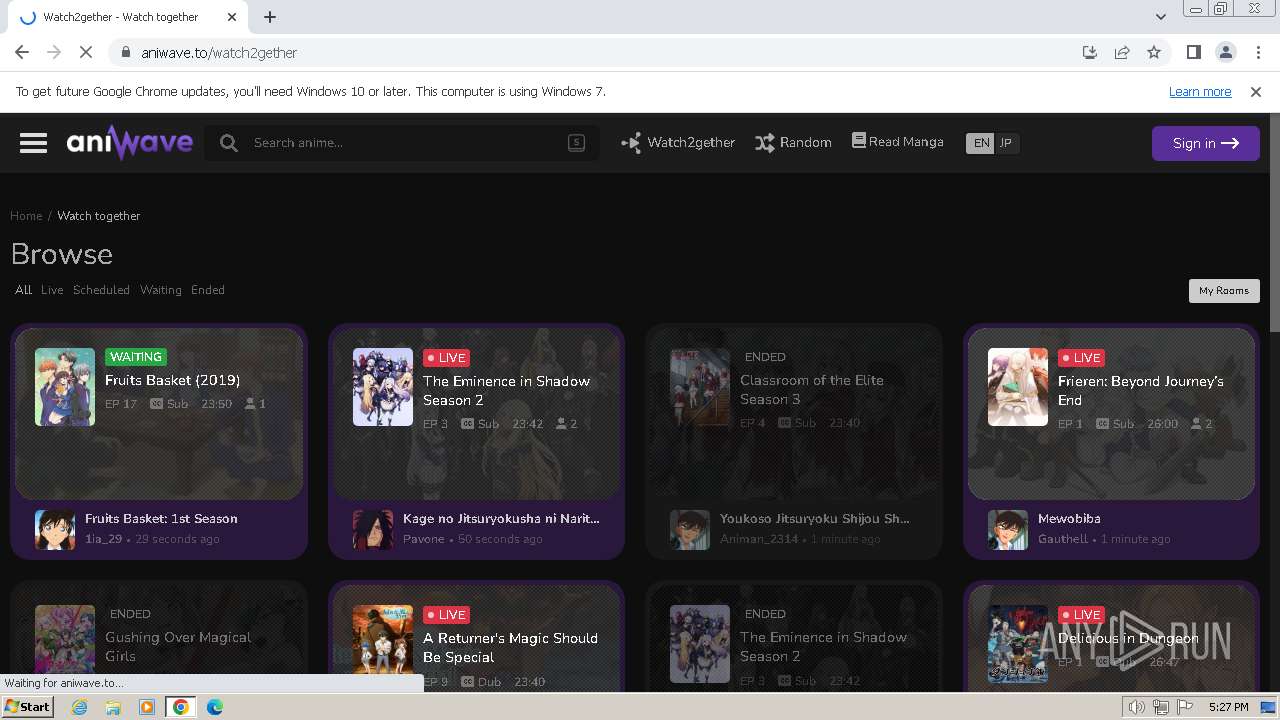Open A Returner's Magic Should Be Special title
This screenshot has width=1280, height=720.
pos(510,647)
